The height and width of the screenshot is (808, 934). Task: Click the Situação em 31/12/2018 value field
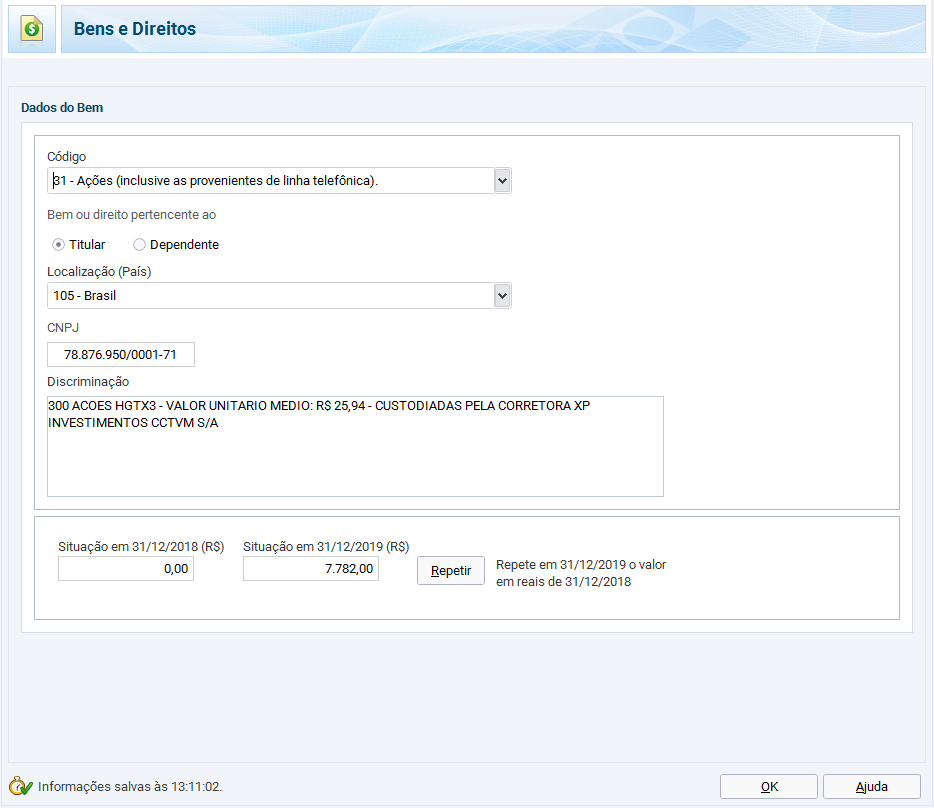click(126, 569)
